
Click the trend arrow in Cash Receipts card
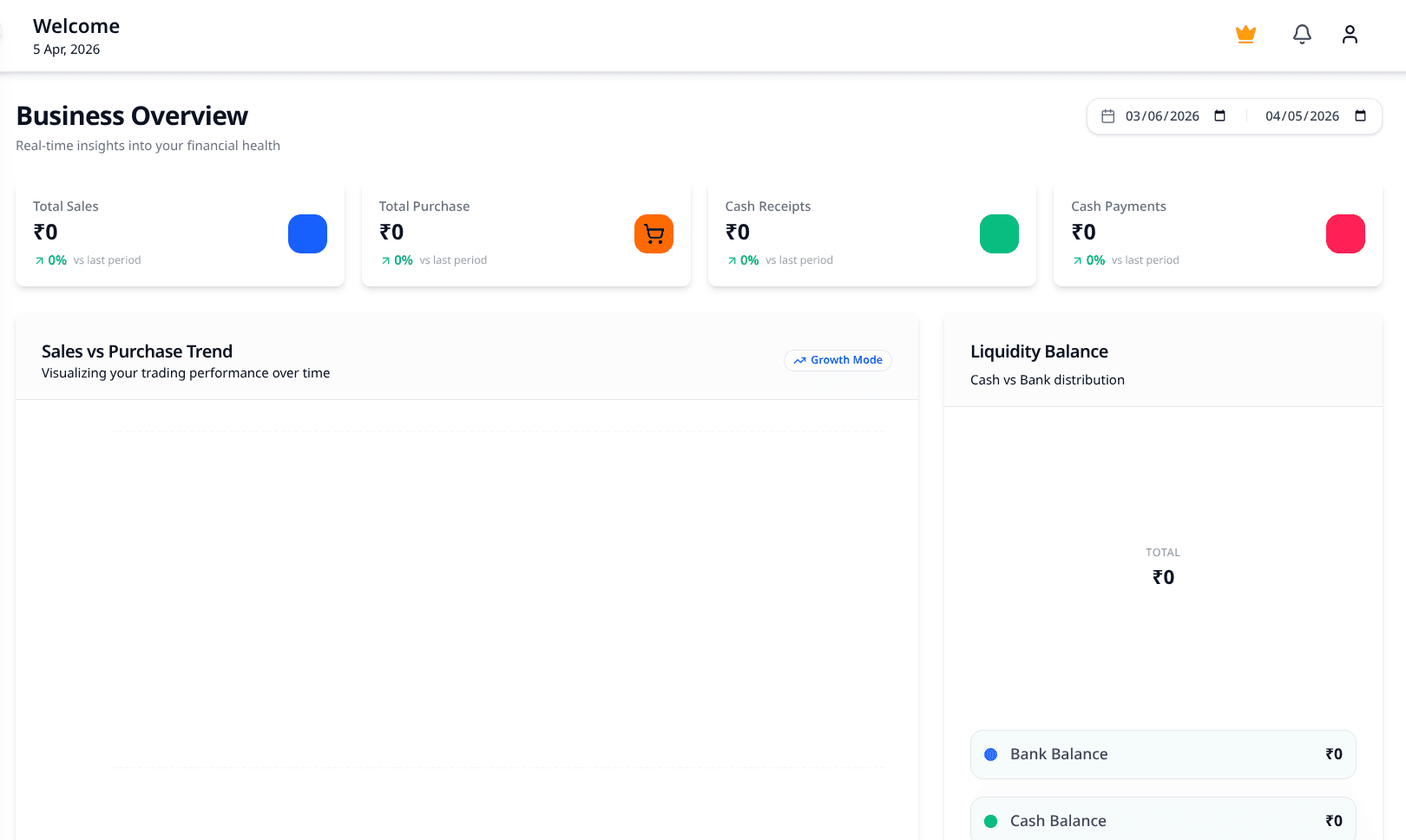point(732,260)
